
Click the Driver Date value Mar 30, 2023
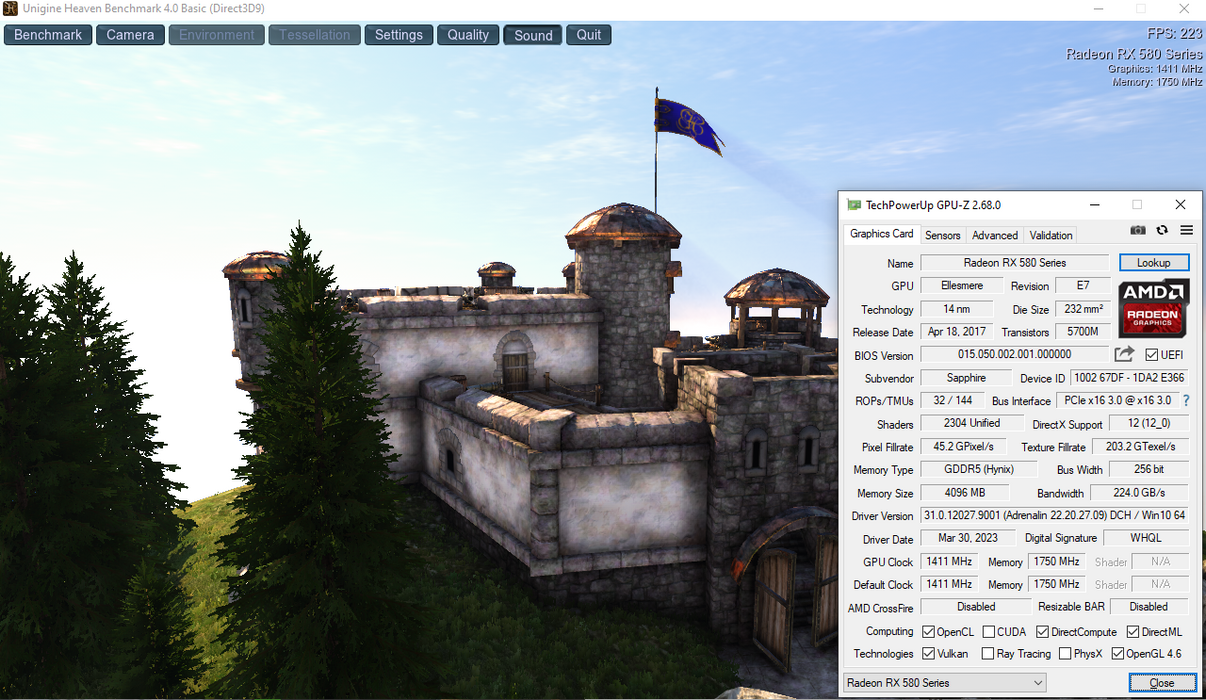pos(967,538)
